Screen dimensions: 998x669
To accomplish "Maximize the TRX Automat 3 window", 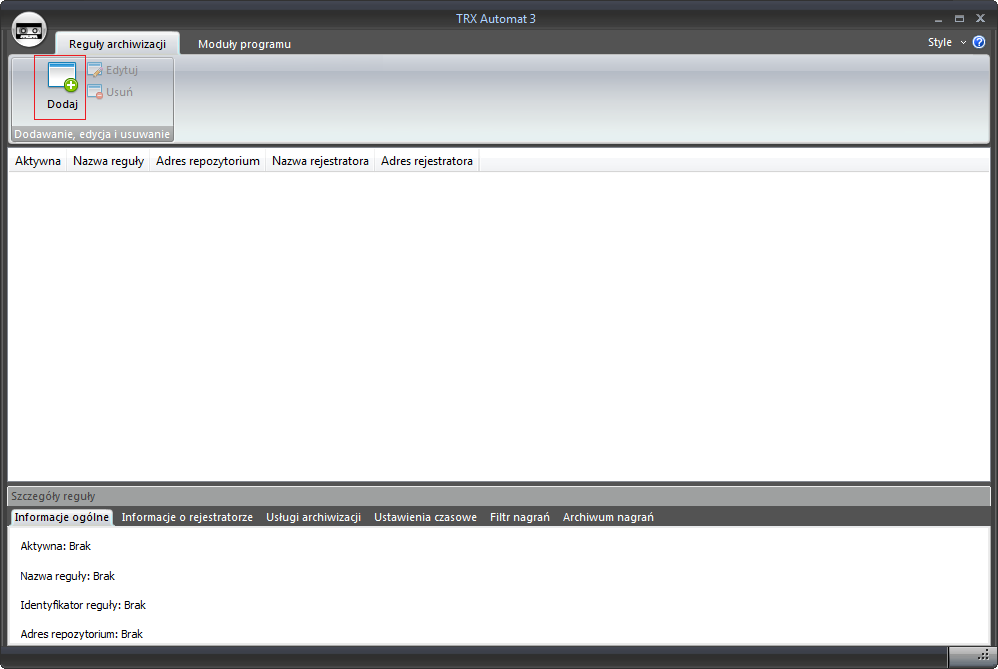I will tap(959, 19).
